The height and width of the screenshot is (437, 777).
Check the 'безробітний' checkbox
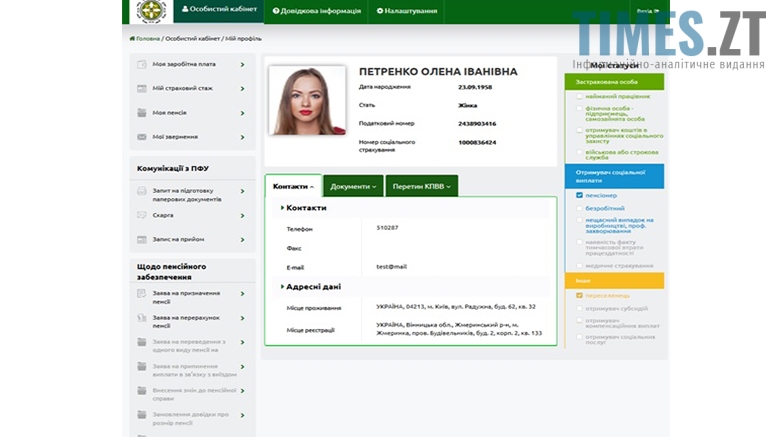coord(579,208)
